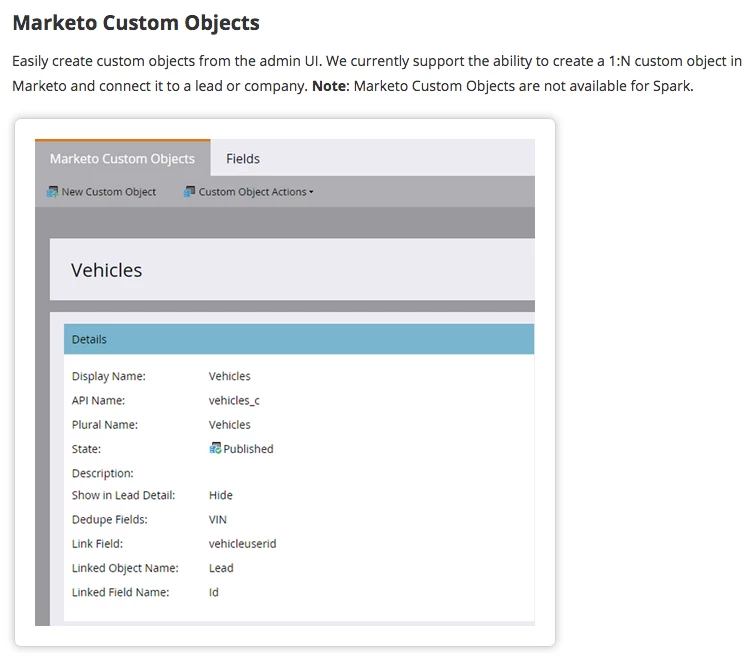Click the bold Note text in paragraph
756x666 pixels.
click(329, 86)
